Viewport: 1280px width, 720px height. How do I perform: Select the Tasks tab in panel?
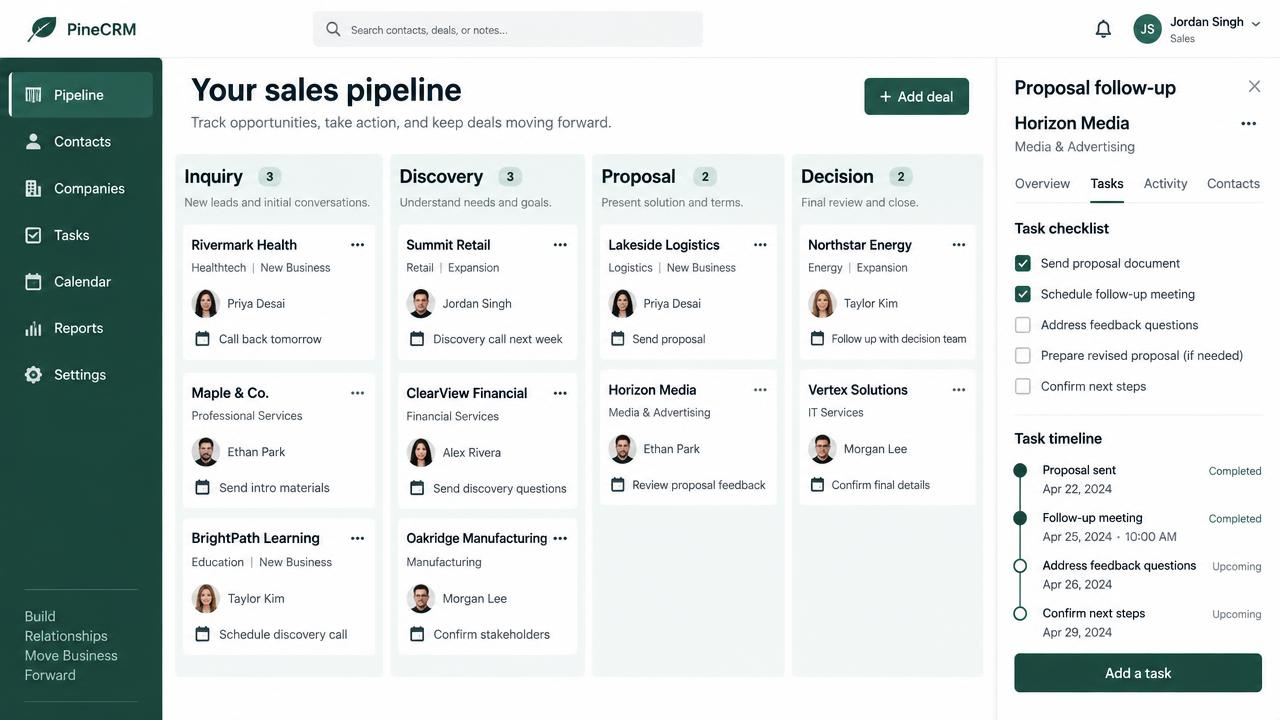pos(1107,183)
